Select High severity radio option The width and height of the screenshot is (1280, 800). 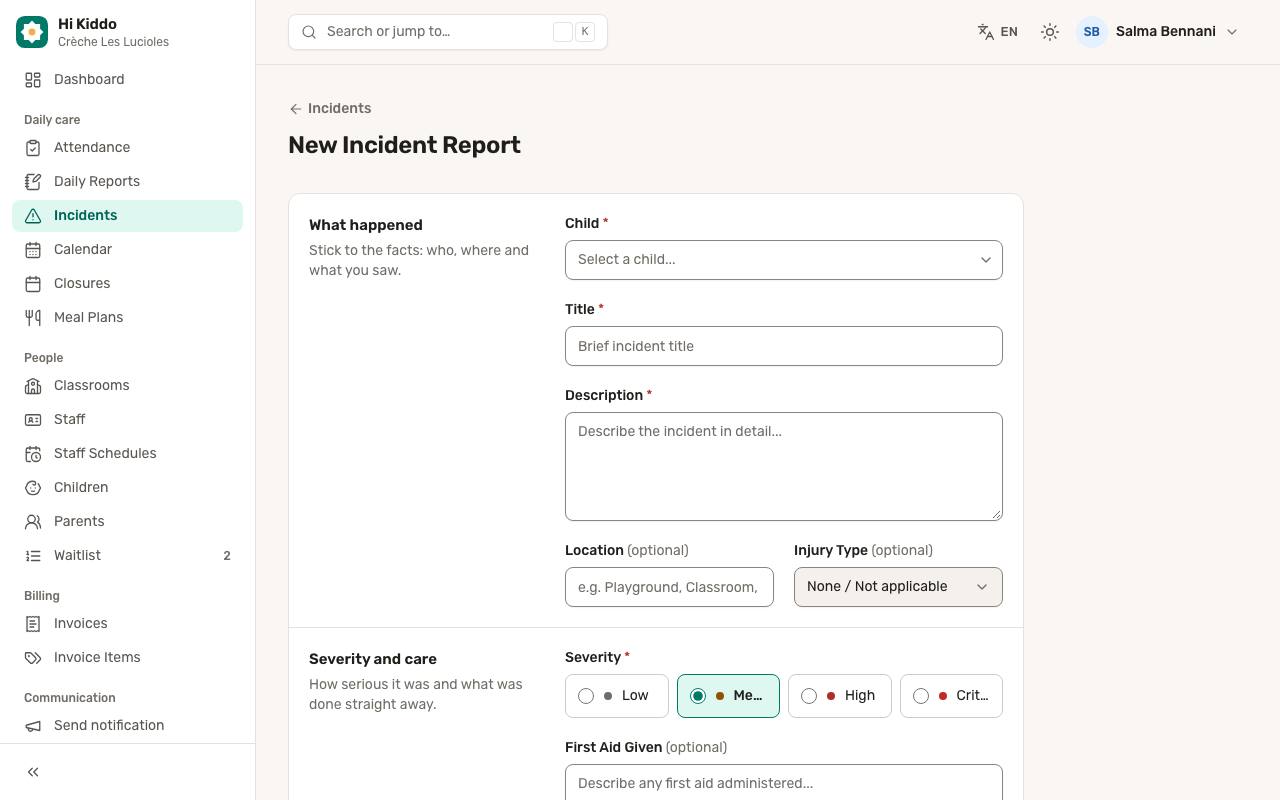(839, 696)
